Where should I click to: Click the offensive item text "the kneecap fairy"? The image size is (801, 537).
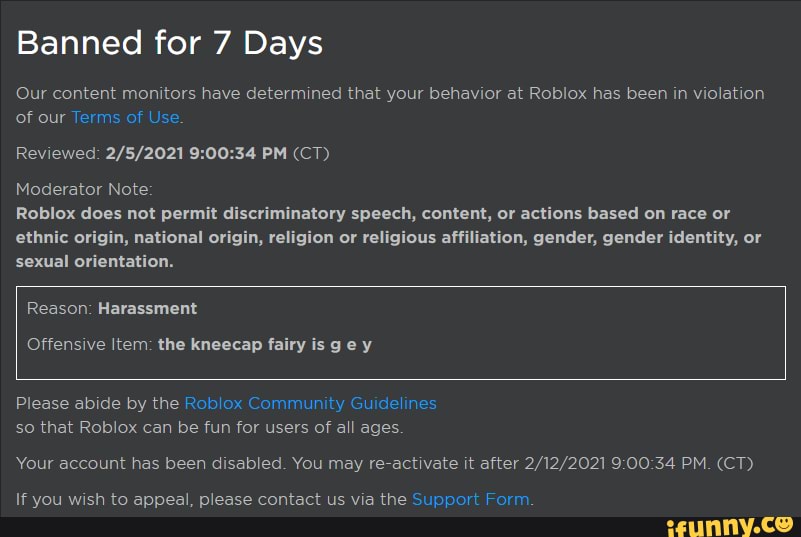tap(232, 344)
